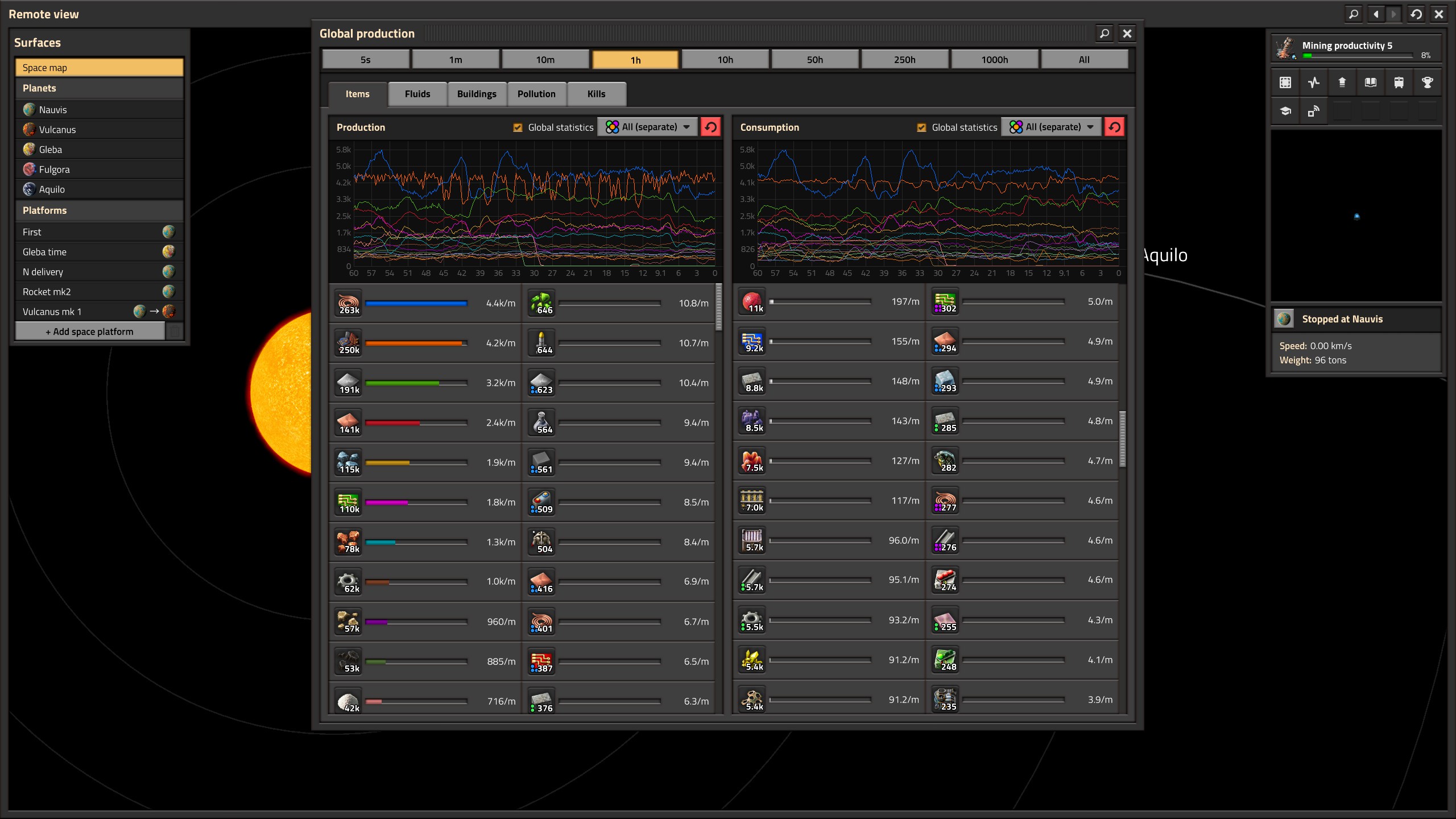Open search in Global production window
This screenshot has height=819, width=1456.
(x=1105, y=34)
